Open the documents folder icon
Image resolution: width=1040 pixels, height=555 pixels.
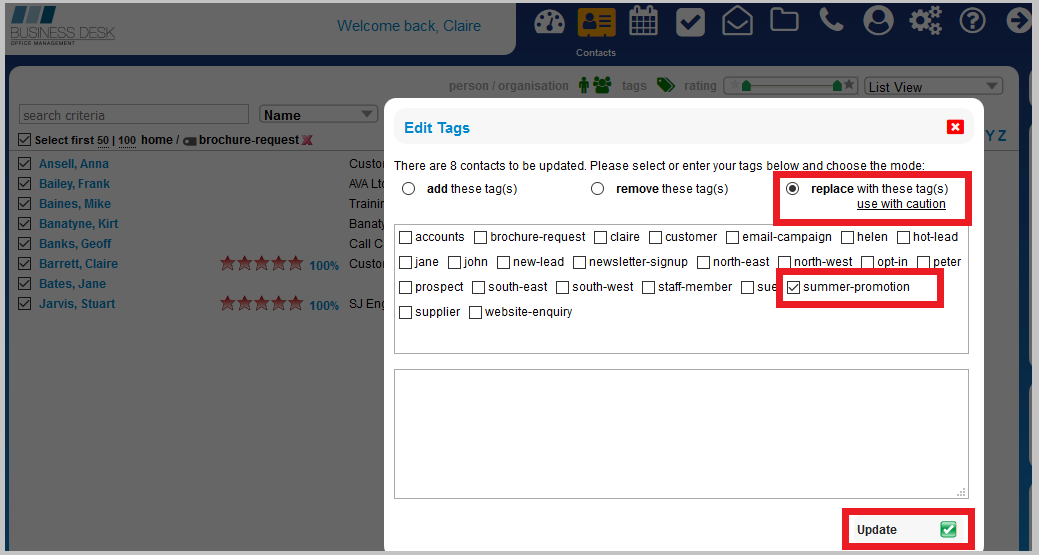point(784,20)
